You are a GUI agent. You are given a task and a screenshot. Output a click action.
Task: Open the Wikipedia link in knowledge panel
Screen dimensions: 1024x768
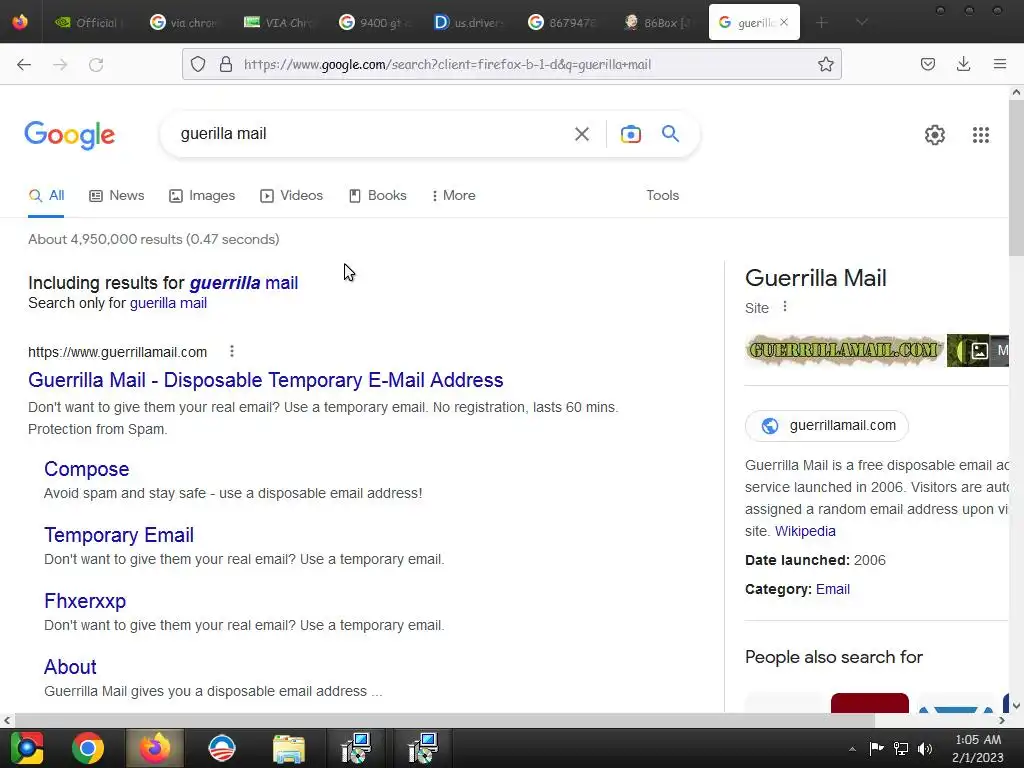coord(805,531)
